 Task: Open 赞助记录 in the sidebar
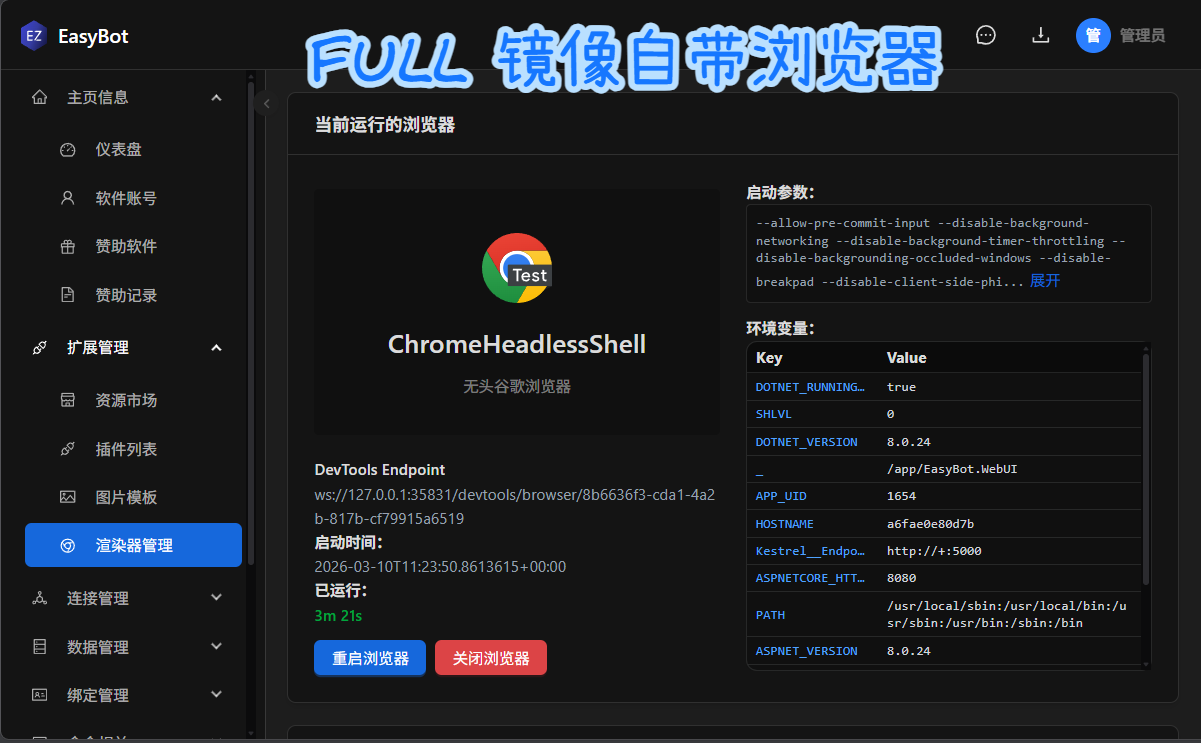126,295
